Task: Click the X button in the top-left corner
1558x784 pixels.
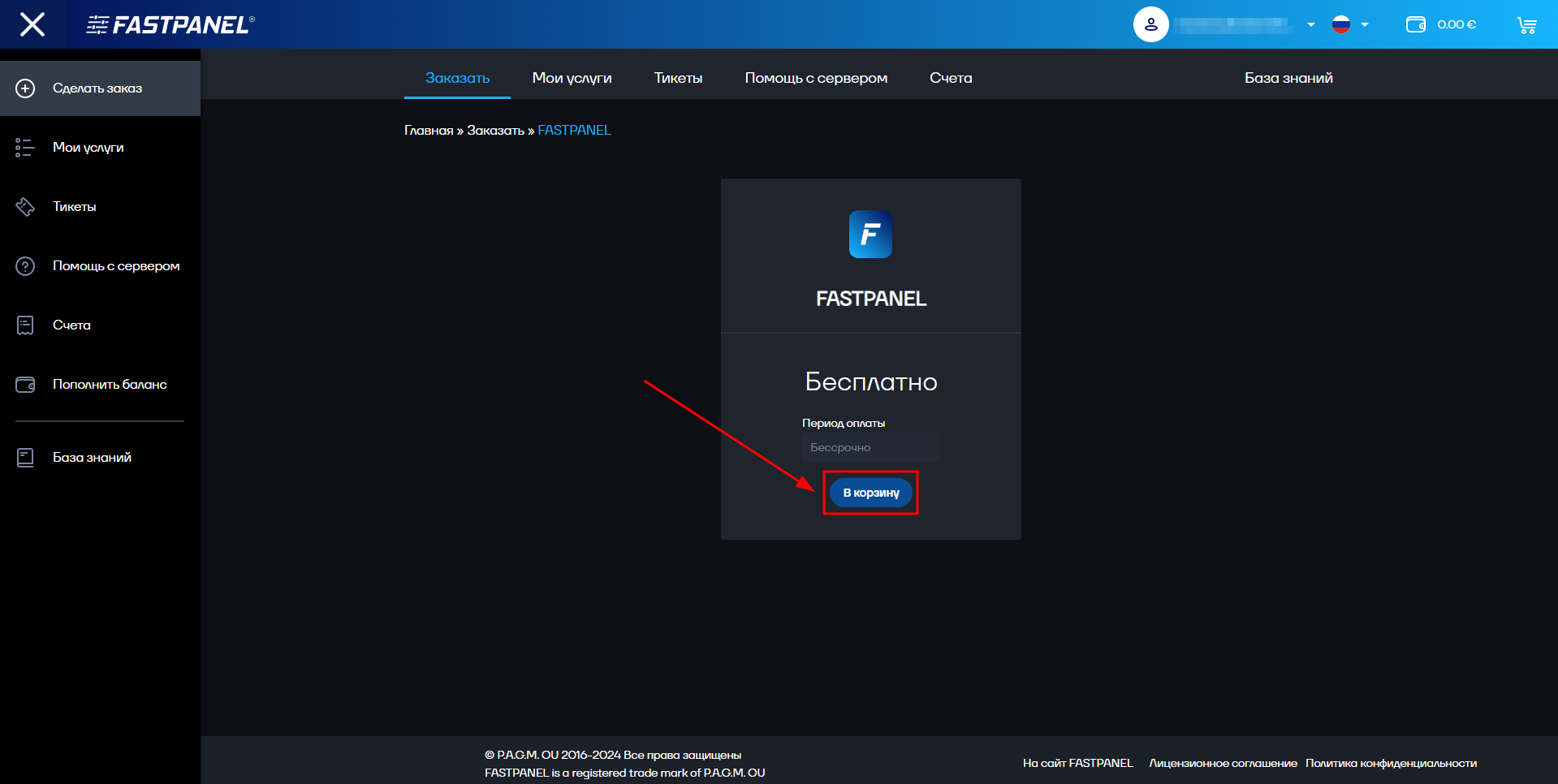Action: [x=32, y=24]
